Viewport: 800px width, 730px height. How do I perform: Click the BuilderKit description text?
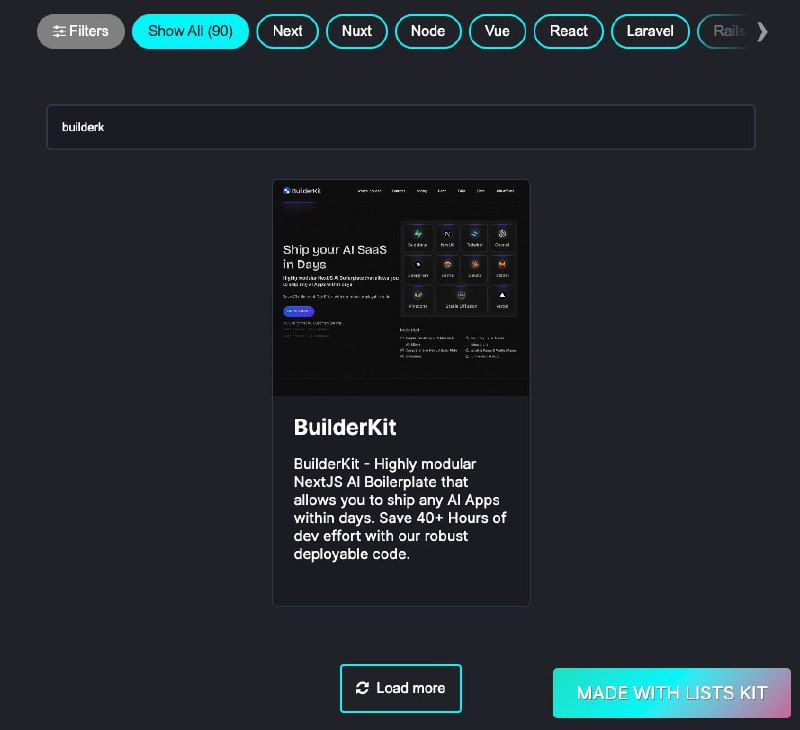(400, 509)
